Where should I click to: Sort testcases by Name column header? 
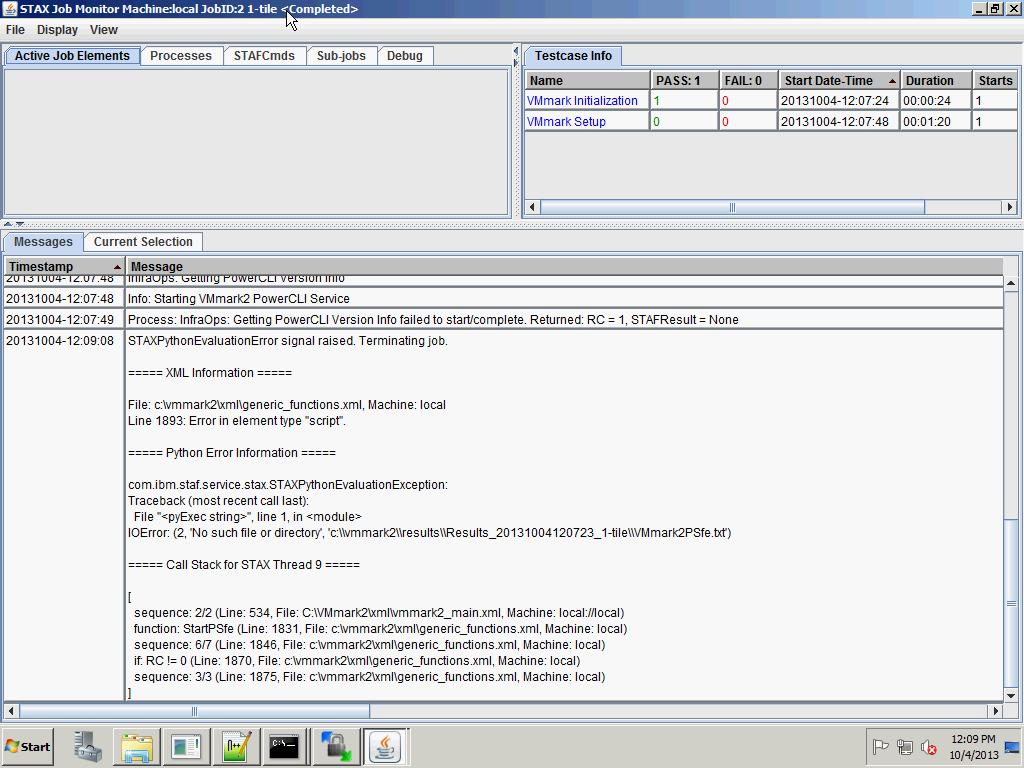pos(587,80)
